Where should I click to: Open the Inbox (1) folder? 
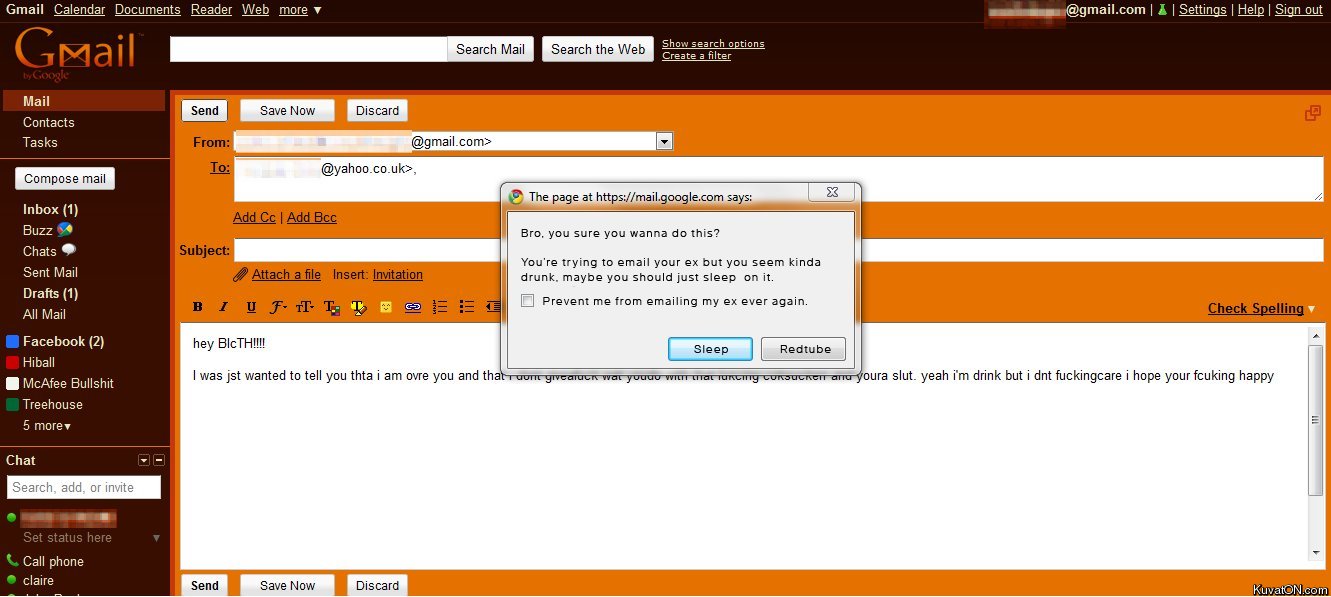coord(50,209)
